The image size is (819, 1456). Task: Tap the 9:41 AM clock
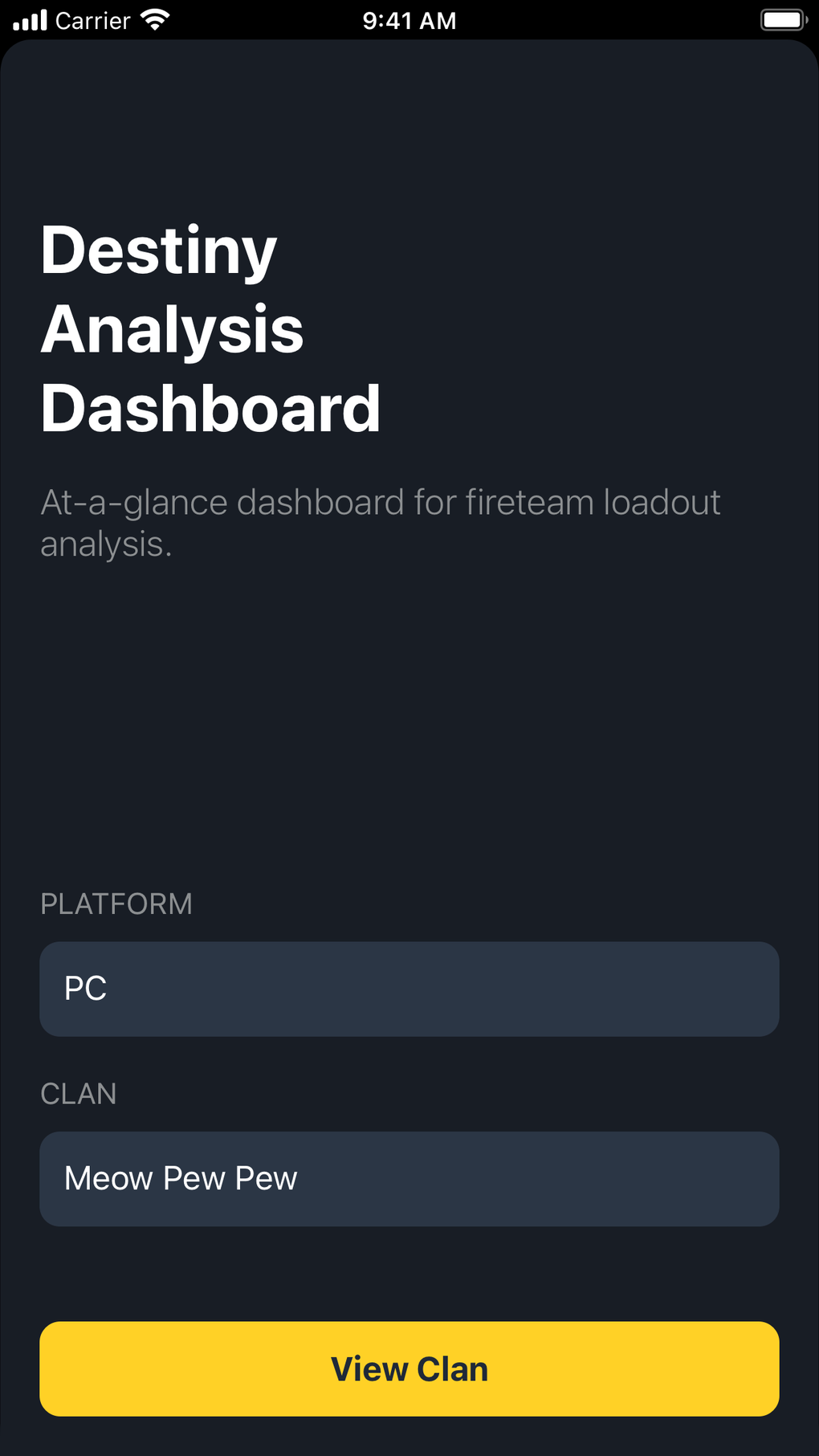[x=409, y=21]
